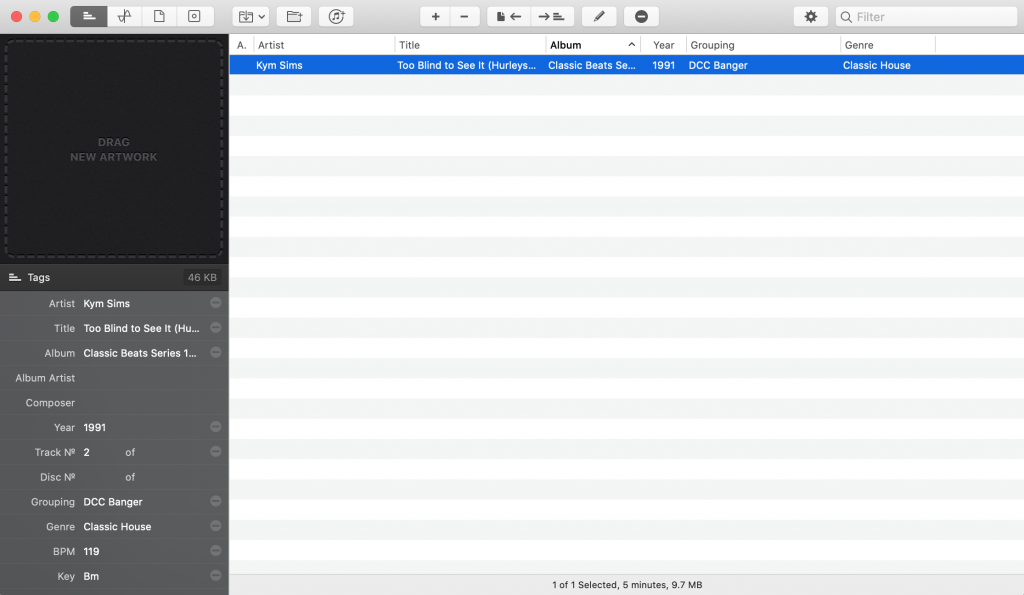The height and width of the screenshot is (595, 1024).
Task: Clear the Title tag with its minus icon
Action: coord(216,328)
